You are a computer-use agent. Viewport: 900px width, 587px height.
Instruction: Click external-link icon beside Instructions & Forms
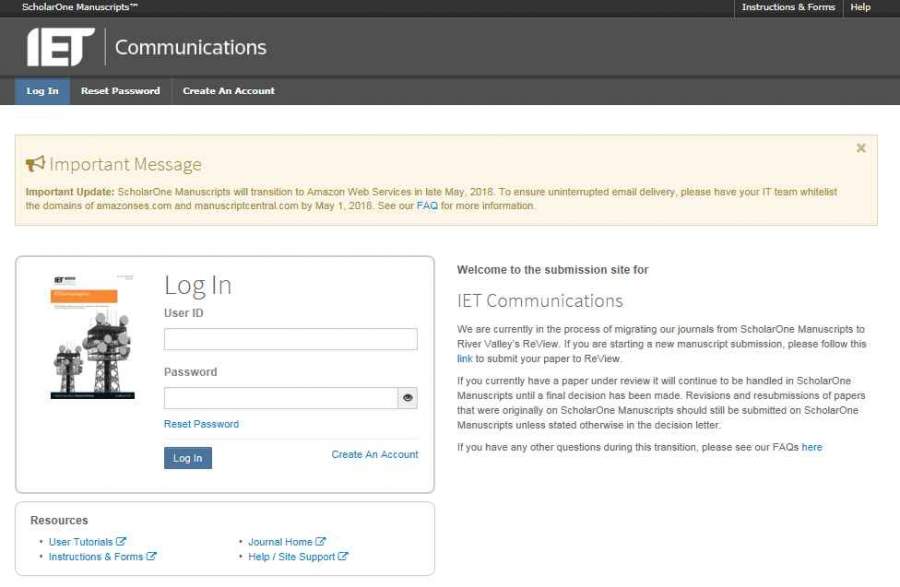[x=152, y=557]
